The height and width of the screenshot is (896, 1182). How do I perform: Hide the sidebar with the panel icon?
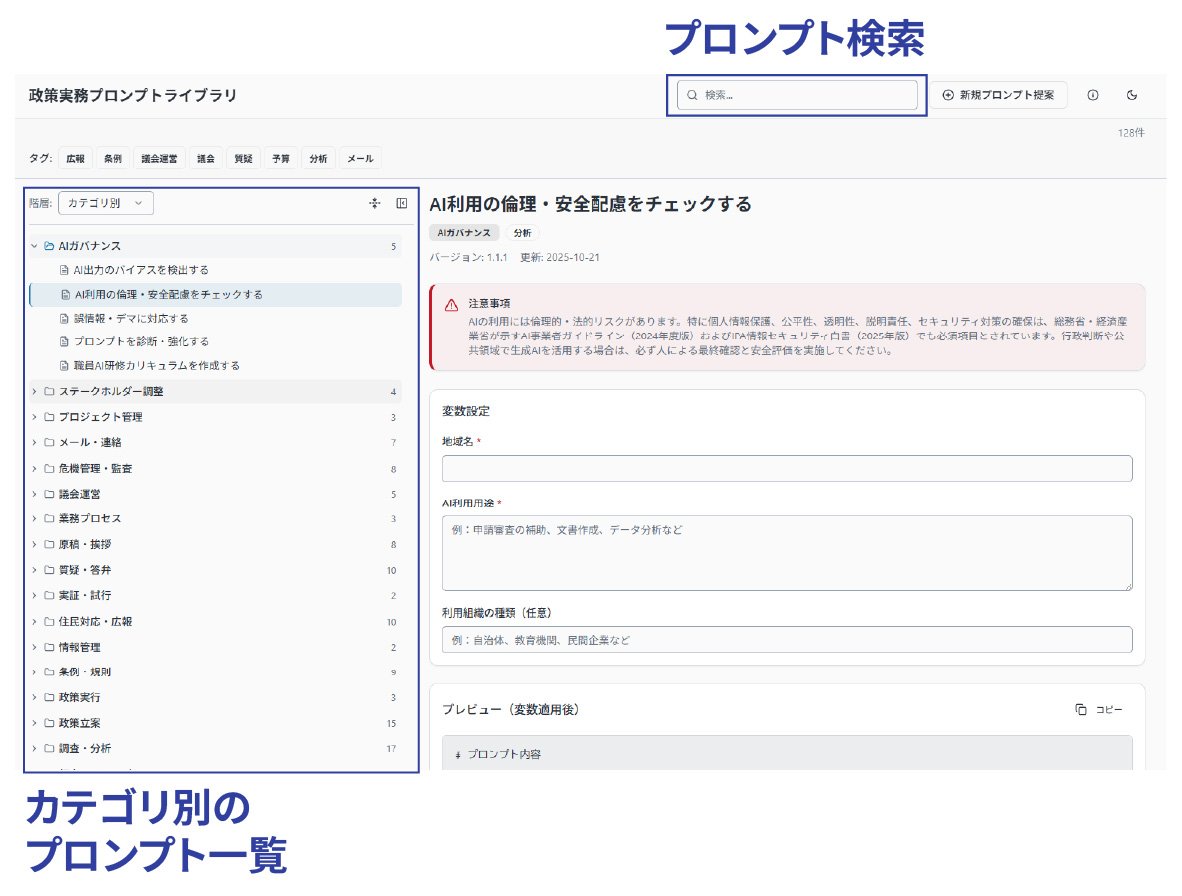(401, 203)
